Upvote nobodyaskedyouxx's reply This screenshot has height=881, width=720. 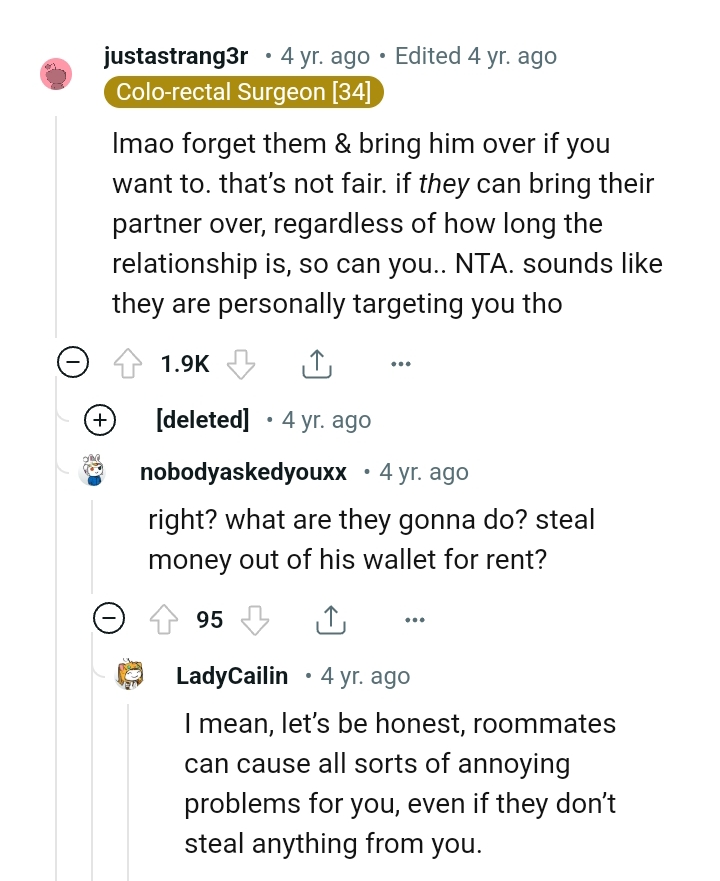tap(163, 620)
